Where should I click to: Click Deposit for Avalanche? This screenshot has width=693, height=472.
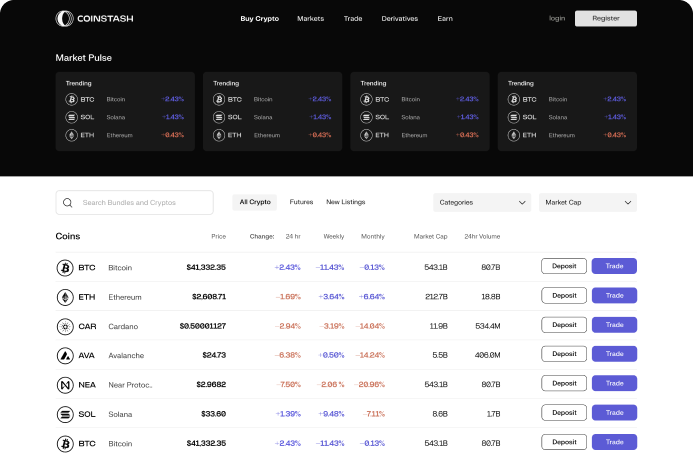point(564,354)
